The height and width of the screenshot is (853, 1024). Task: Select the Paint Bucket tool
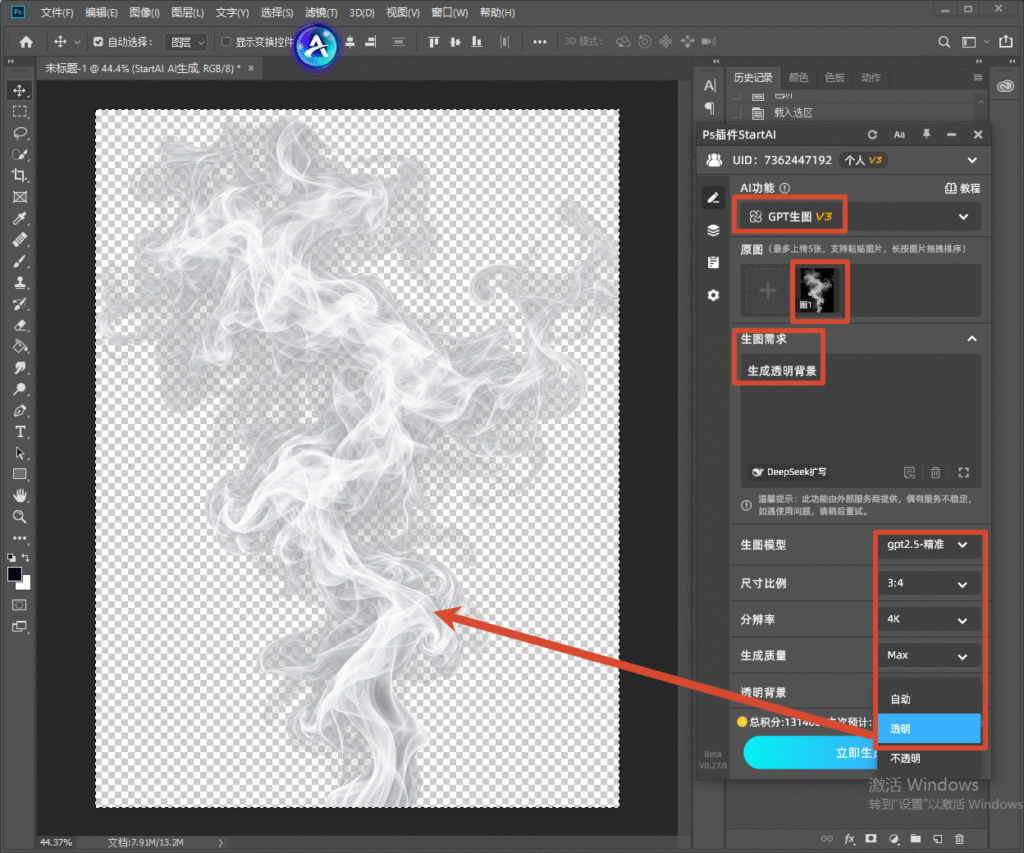pyautogui.click(x=20, y=347)
